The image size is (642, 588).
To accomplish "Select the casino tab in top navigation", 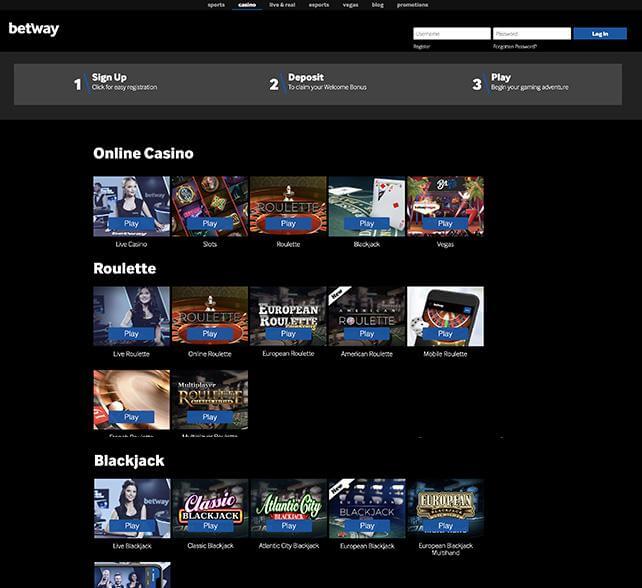I will pyautogui.click(x=247, y=5).
